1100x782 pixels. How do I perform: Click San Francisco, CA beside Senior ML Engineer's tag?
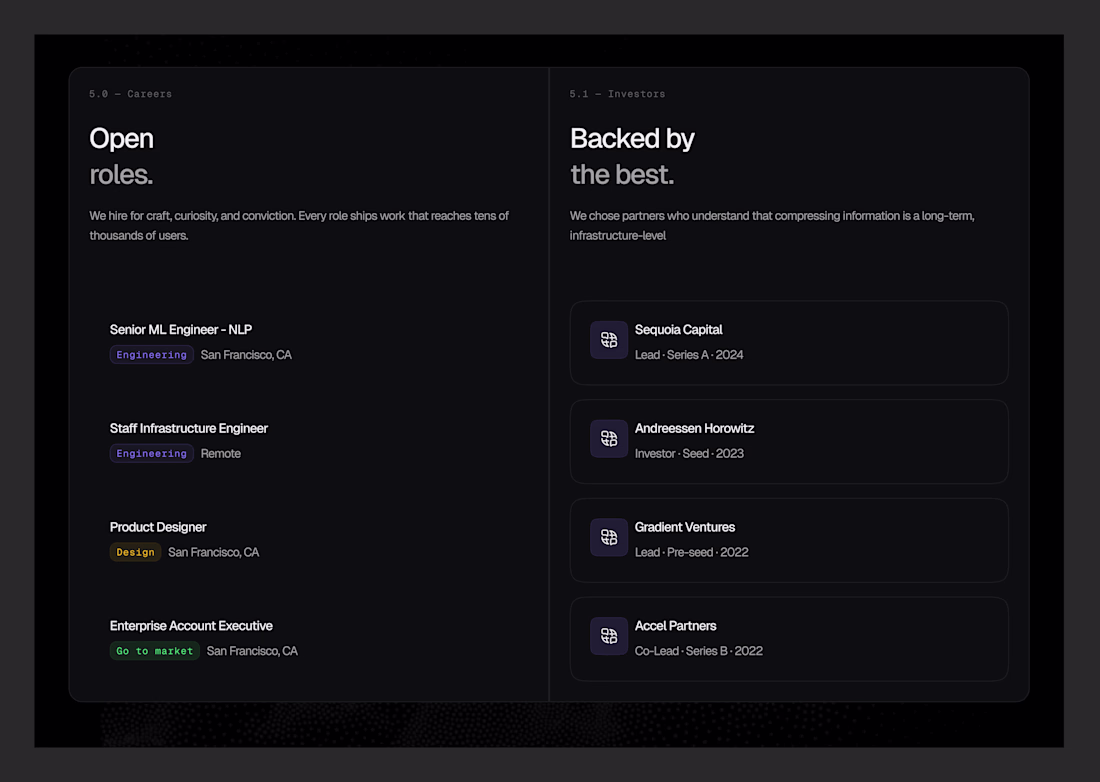pos(246,355)
